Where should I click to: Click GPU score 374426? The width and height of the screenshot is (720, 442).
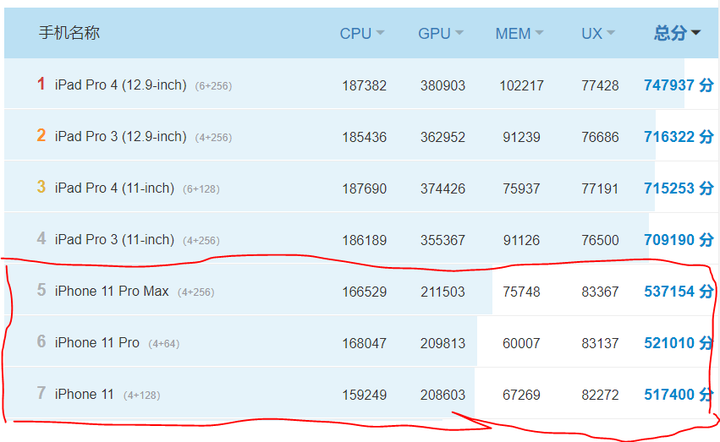[443, 189]
